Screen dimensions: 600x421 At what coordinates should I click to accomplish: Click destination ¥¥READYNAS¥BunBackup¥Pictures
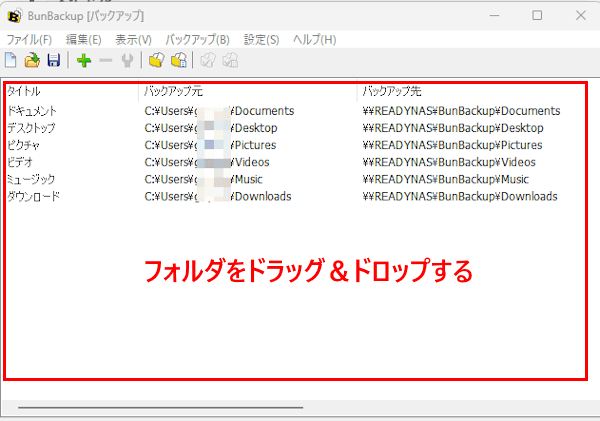coord(452,145)
